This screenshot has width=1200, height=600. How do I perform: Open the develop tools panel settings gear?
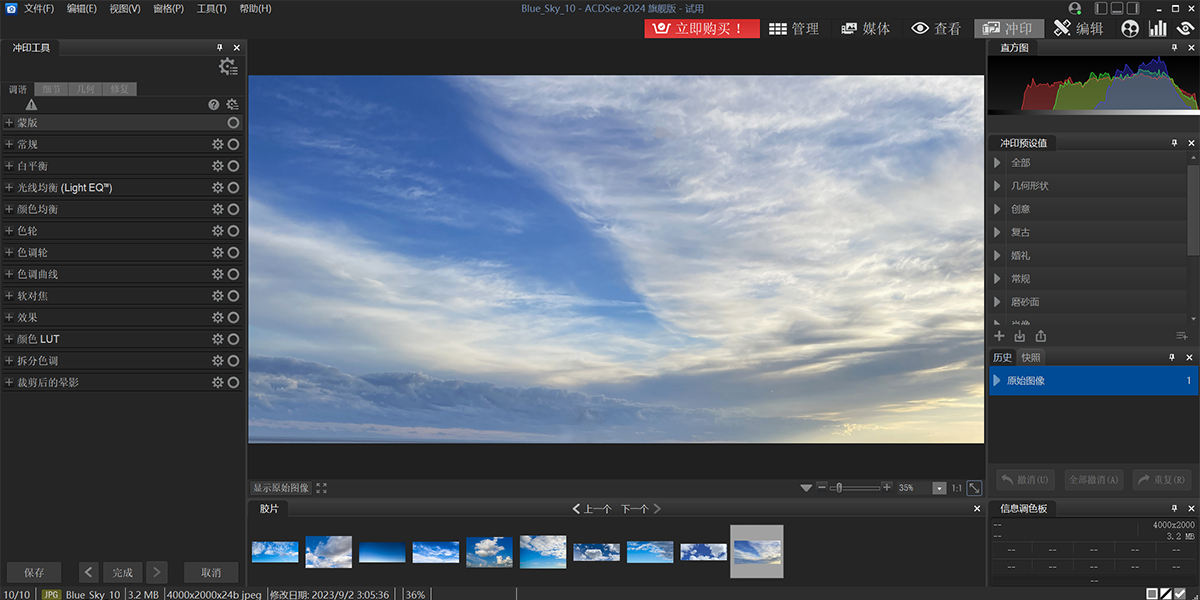[x=228, y=67]
